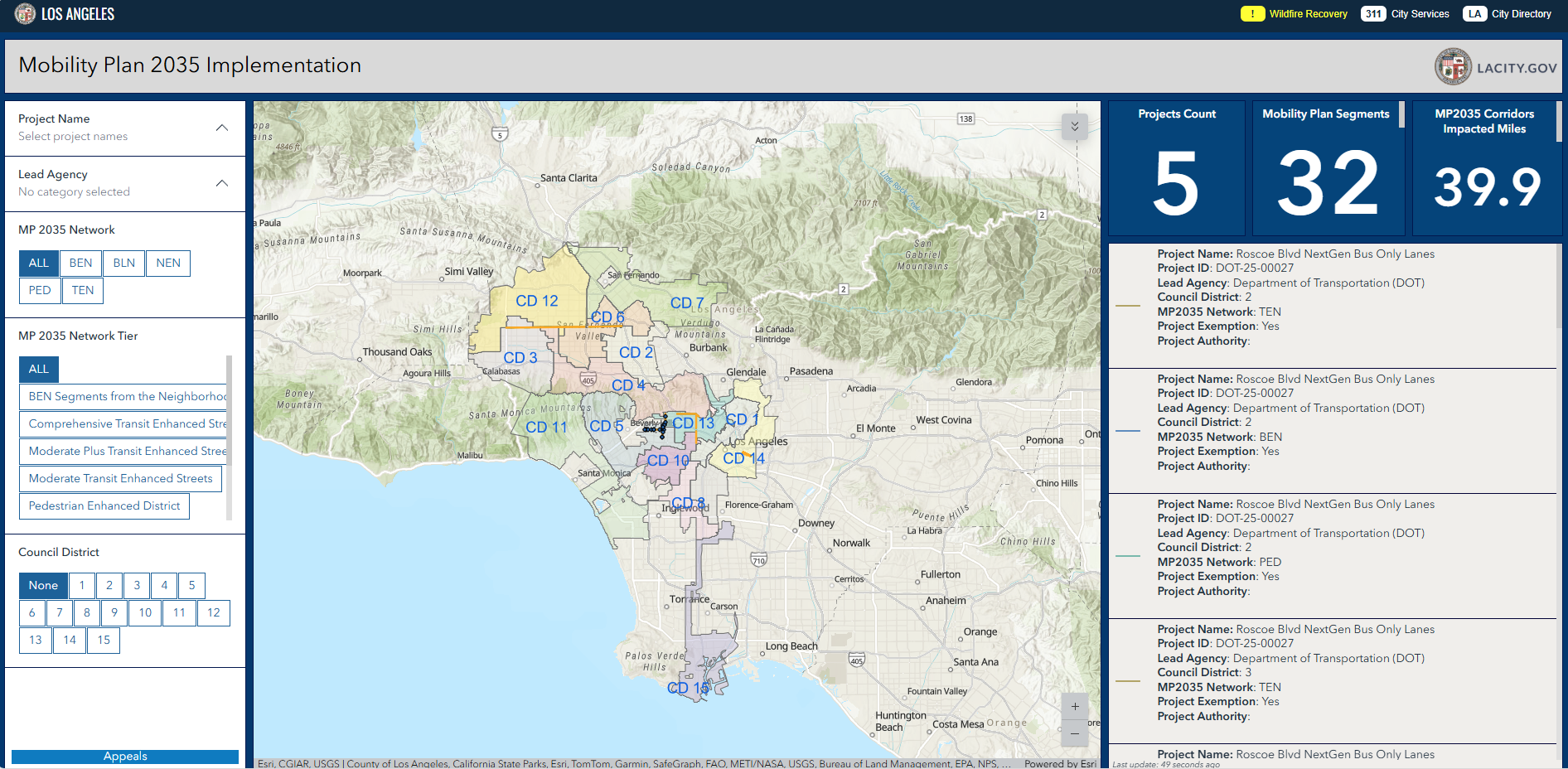Screen dimensions: 1568x769
Task: Filter by Council District 11
Action: point(179,613)
